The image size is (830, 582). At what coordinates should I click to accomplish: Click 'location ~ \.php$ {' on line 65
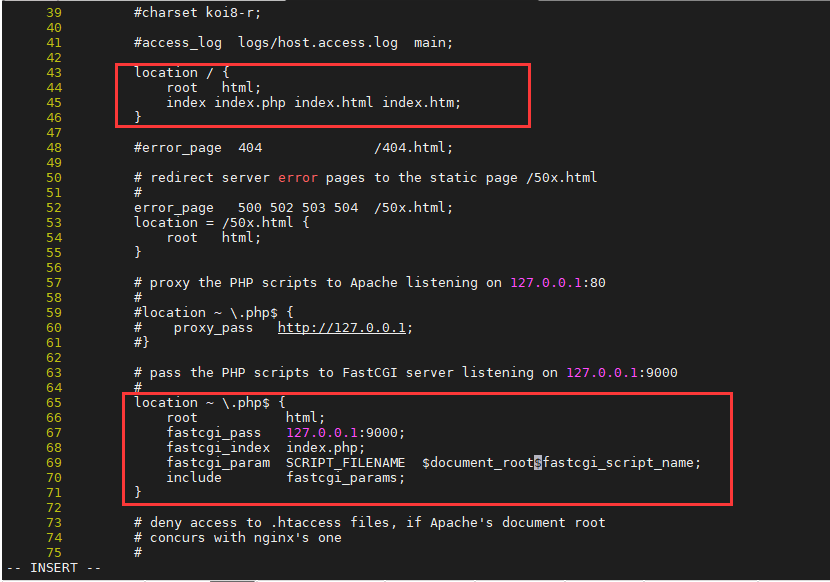tap(210, 403)
